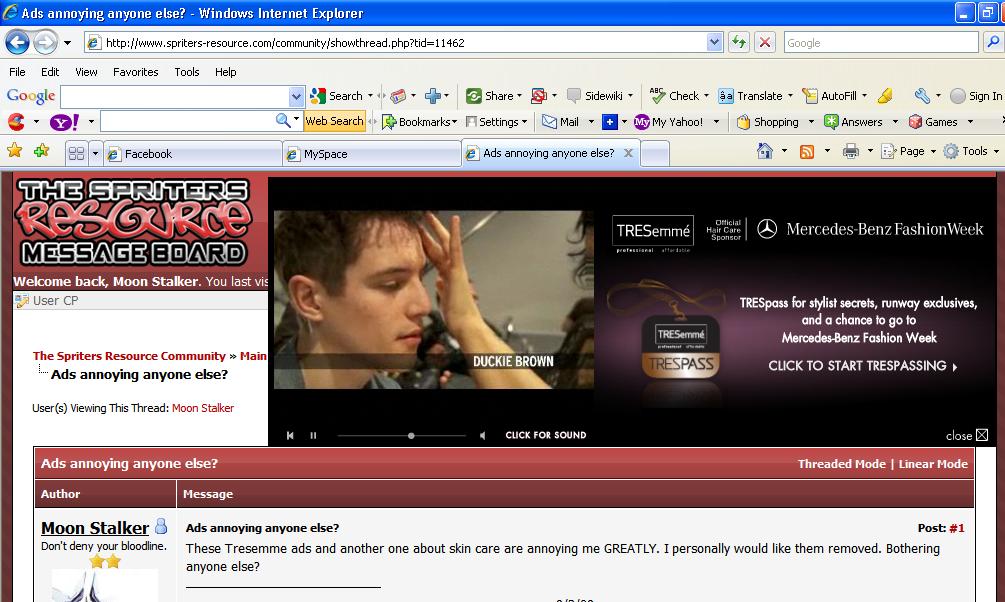
Task: Click Check spelling on Google toolbar
Action: coord(679,96)
